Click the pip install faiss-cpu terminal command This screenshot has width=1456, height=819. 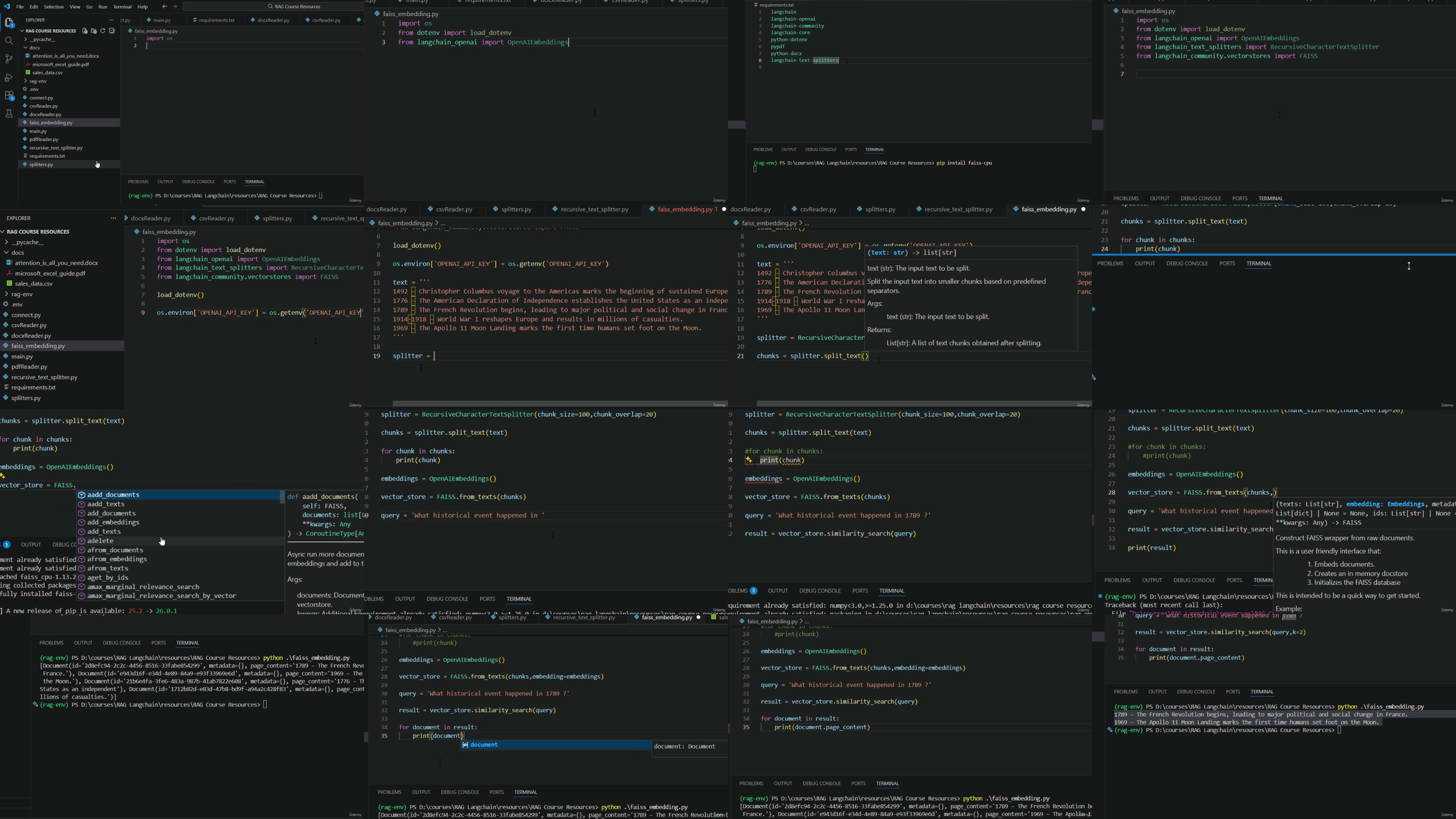(x=964, y=163)
